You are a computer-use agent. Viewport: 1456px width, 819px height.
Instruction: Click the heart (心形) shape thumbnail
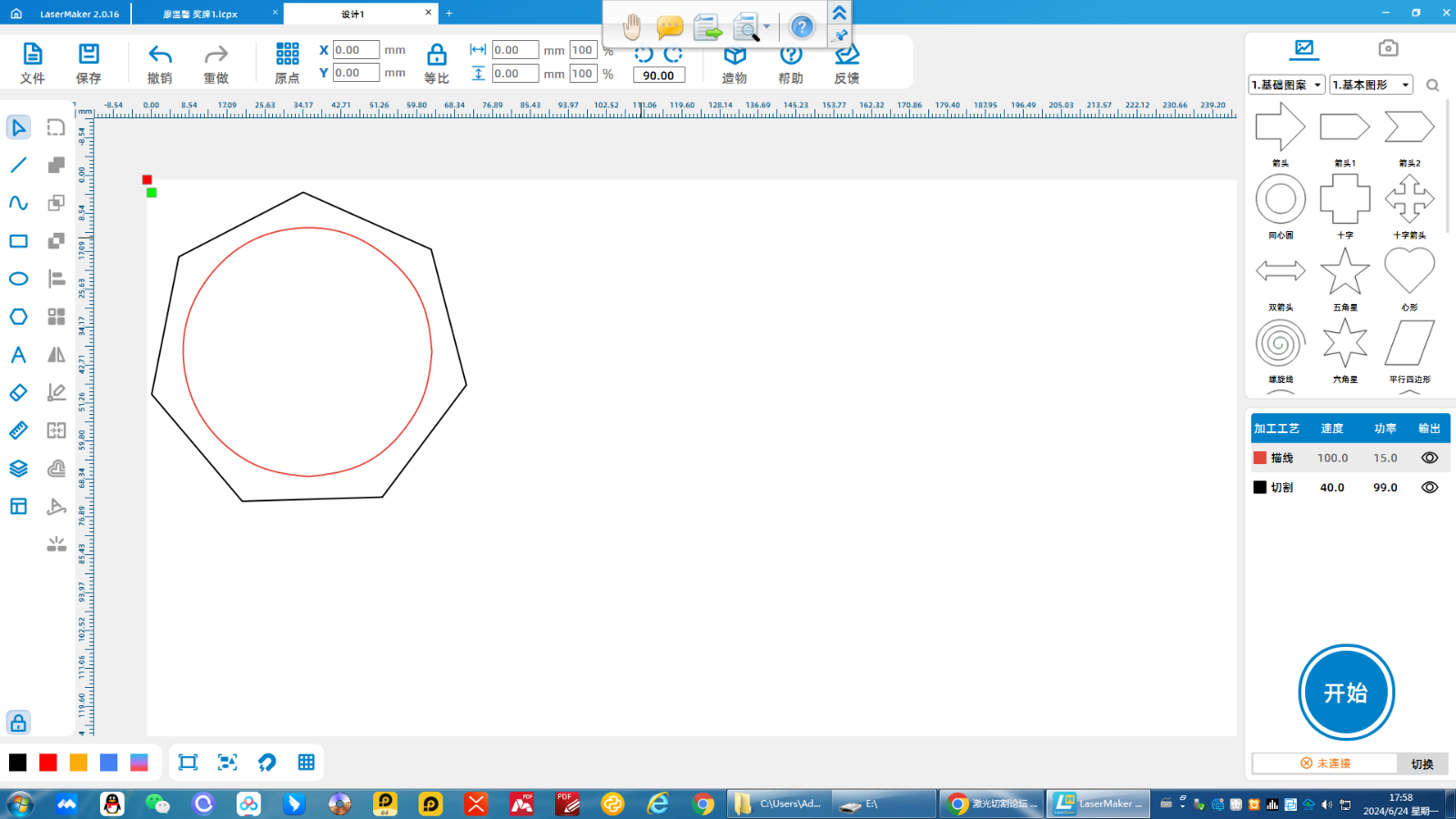(1409, 270)
